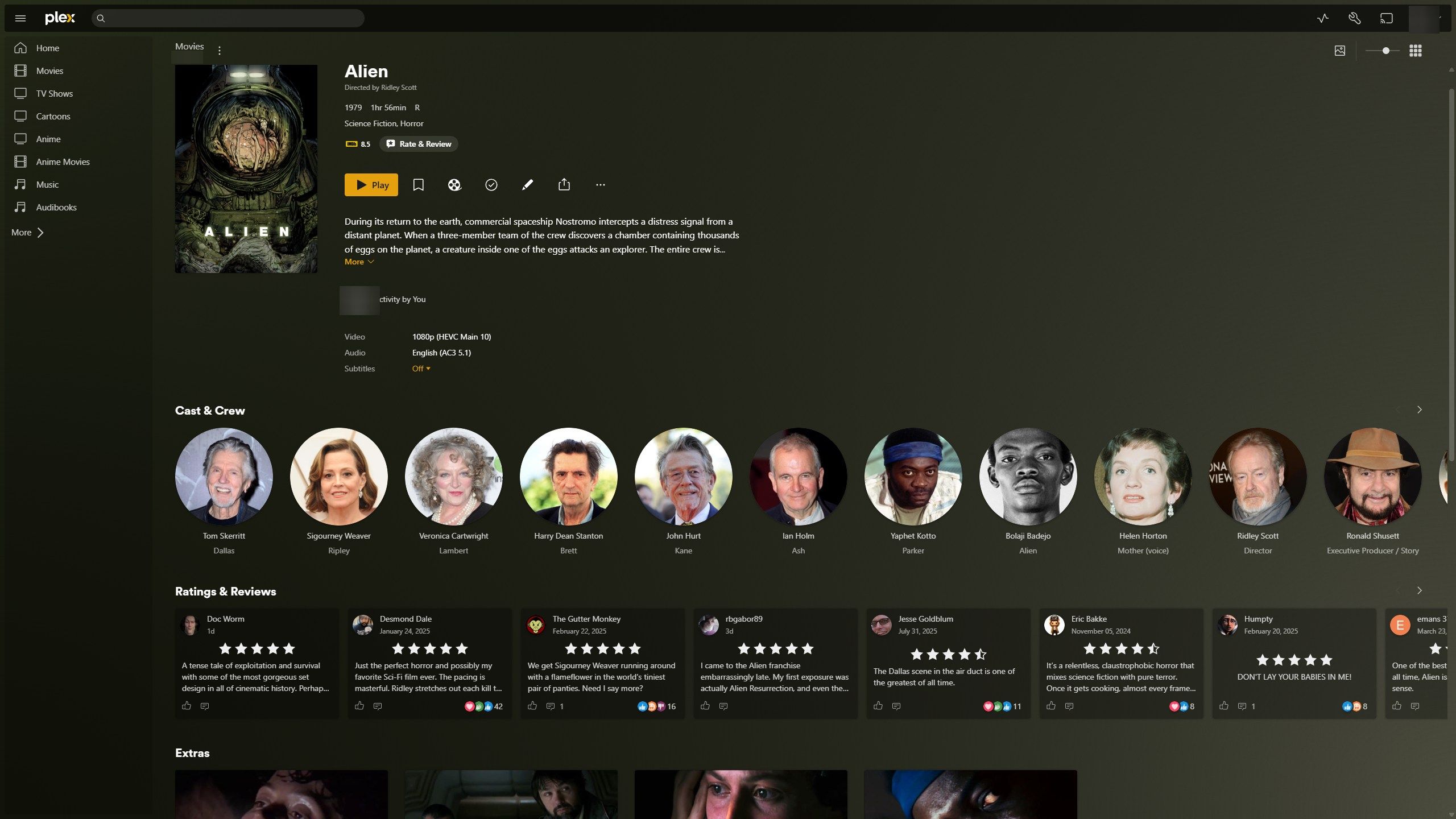The height and width of the screenshot is (819, 1456).
Task: Open the user account avatar menu
Action: 1425,19
